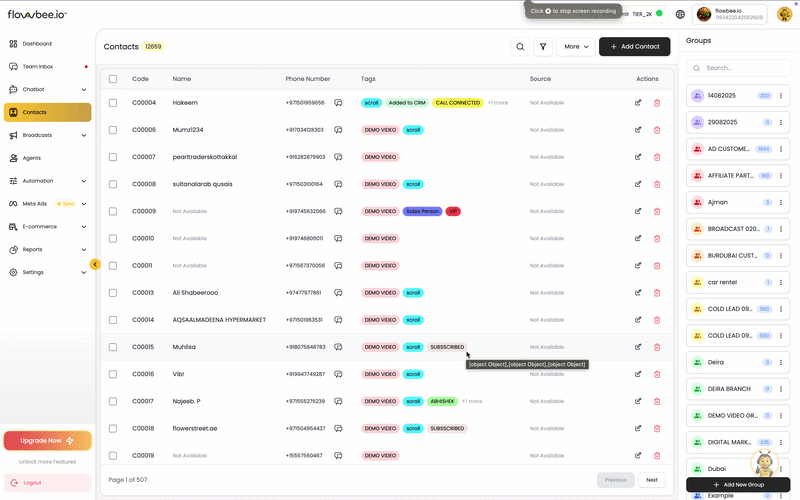Select the checkbox for contact C00015 Muhlisa
800x500 pixels.
coord(113,347)
